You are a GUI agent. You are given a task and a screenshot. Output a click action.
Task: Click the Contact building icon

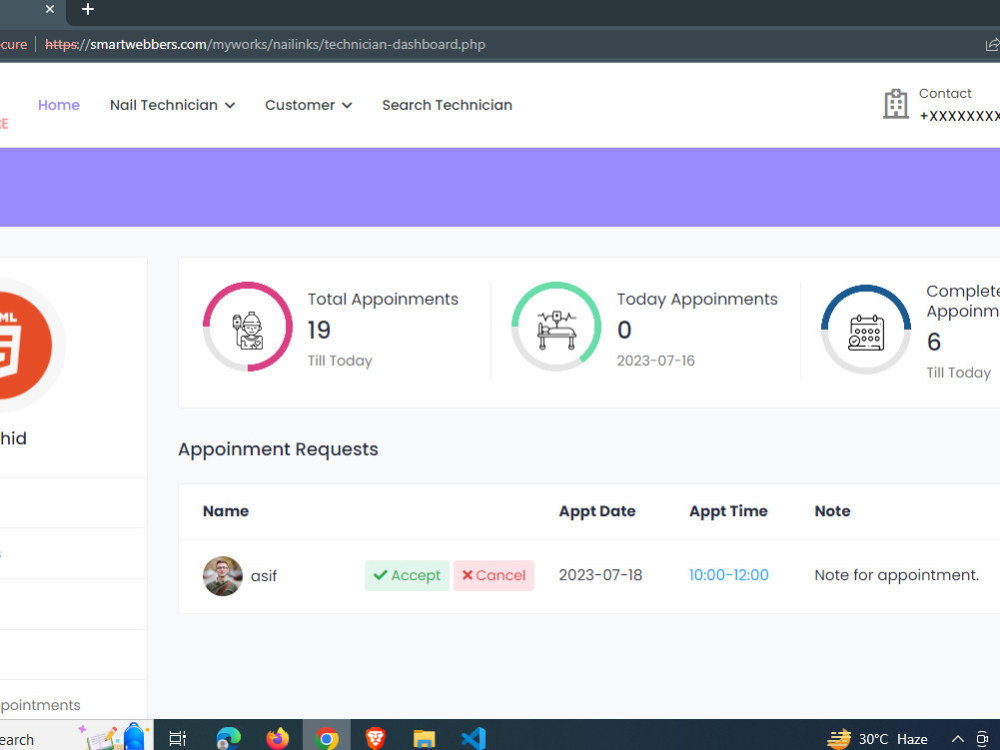click(x=895, y=103)
